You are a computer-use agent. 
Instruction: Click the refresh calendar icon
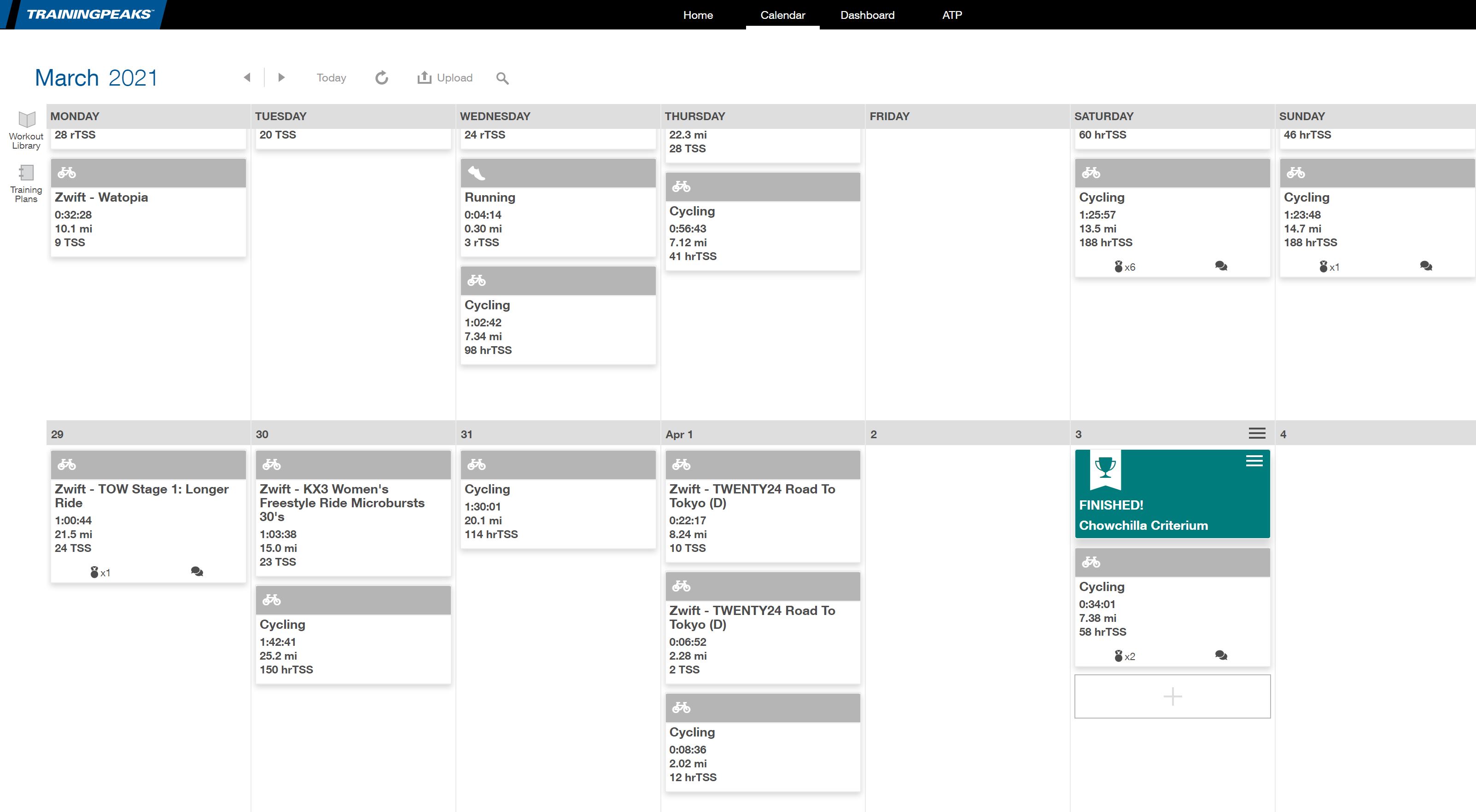[382, 77]
